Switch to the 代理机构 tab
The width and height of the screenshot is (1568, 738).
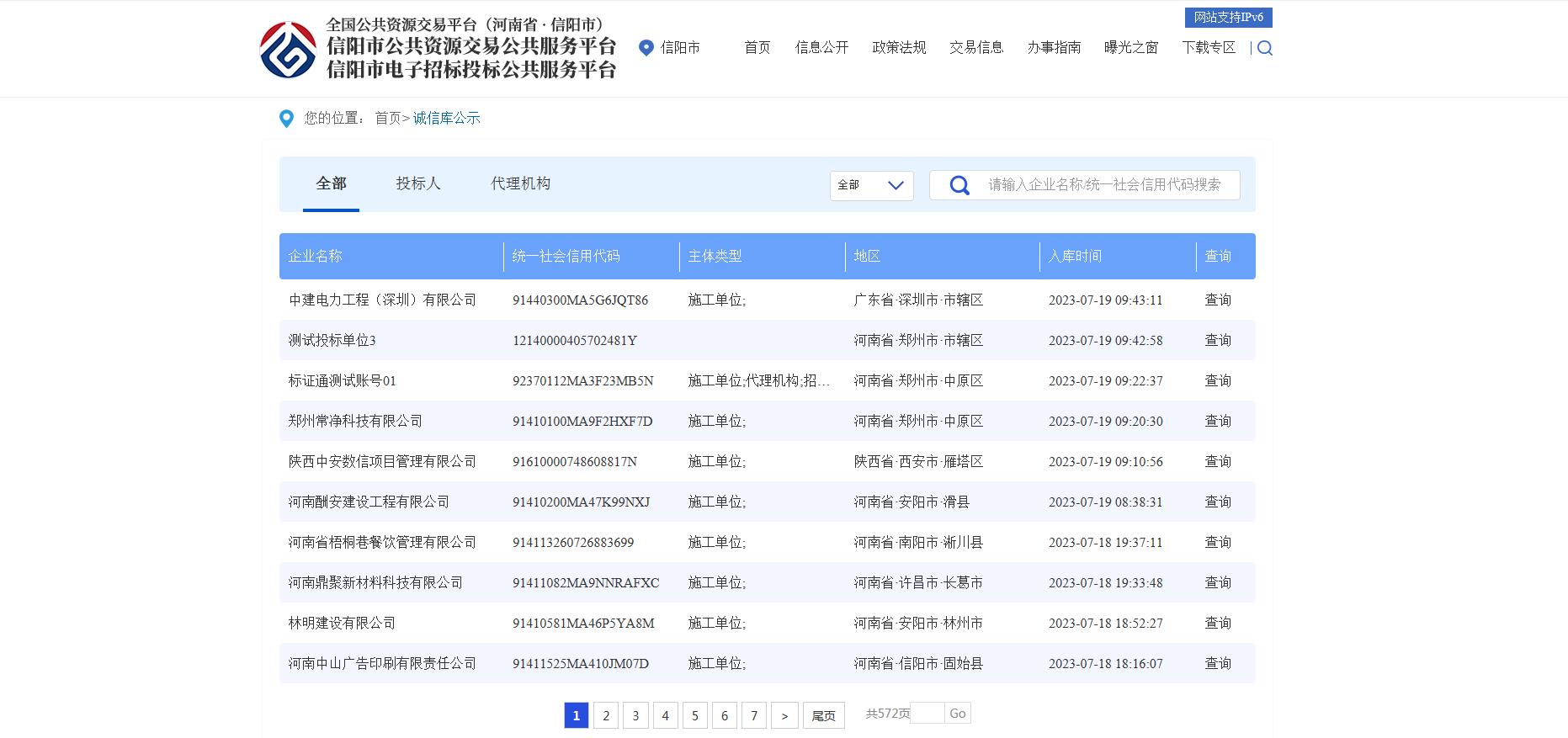tap(520, 183)
